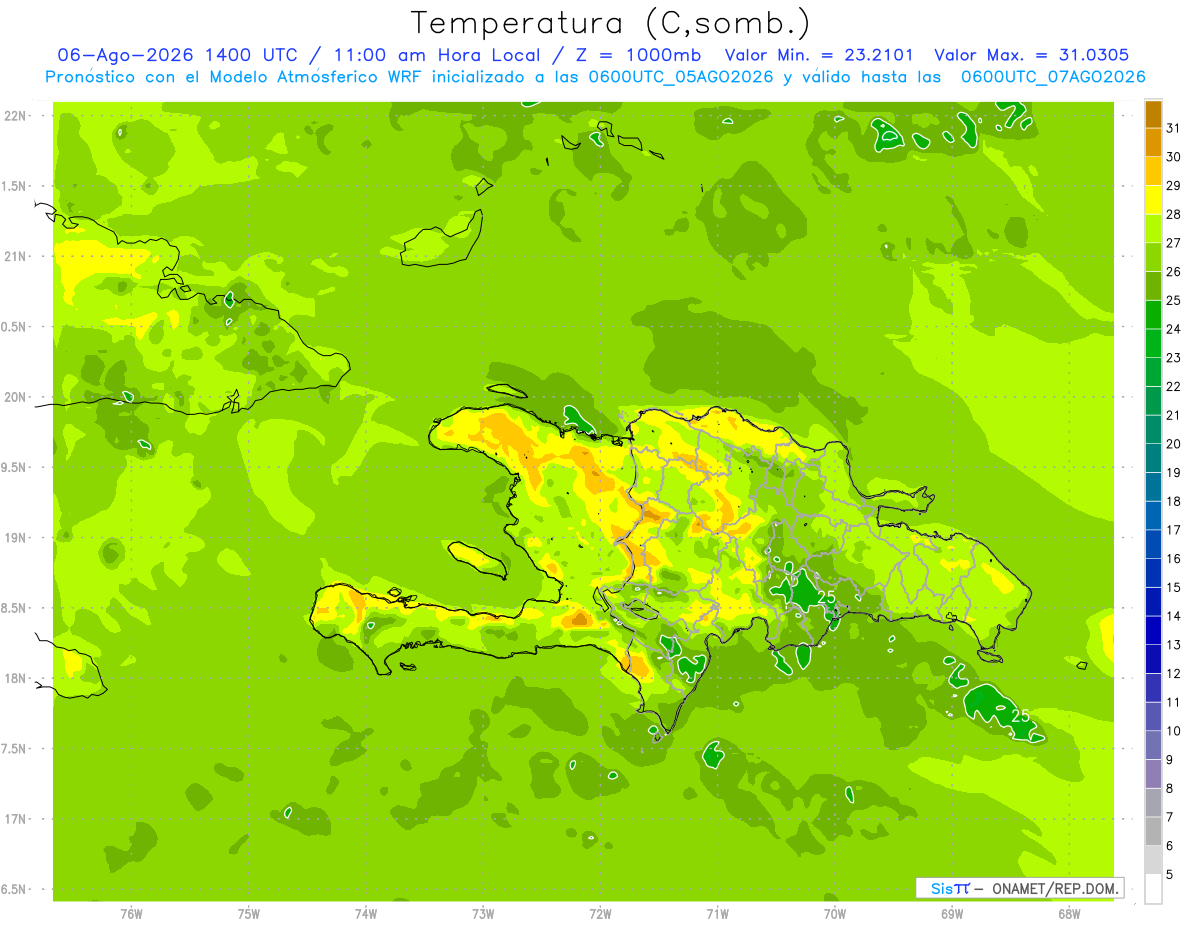
Task: Click the date text '06-Ago-2026 1400 UTC'
Action: (x=177, y=55)
